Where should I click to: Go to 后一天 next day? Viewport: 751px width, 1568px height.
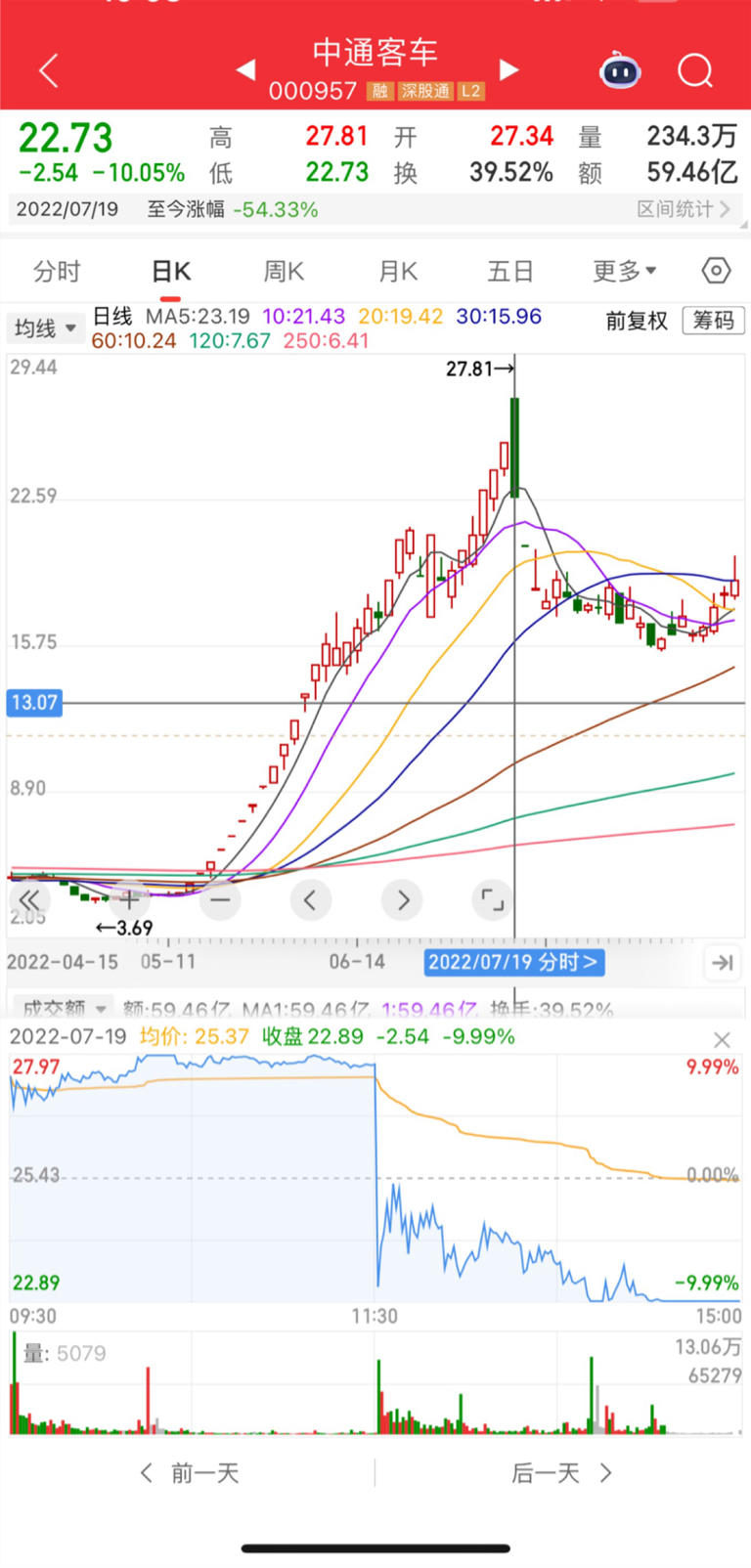561,1473
